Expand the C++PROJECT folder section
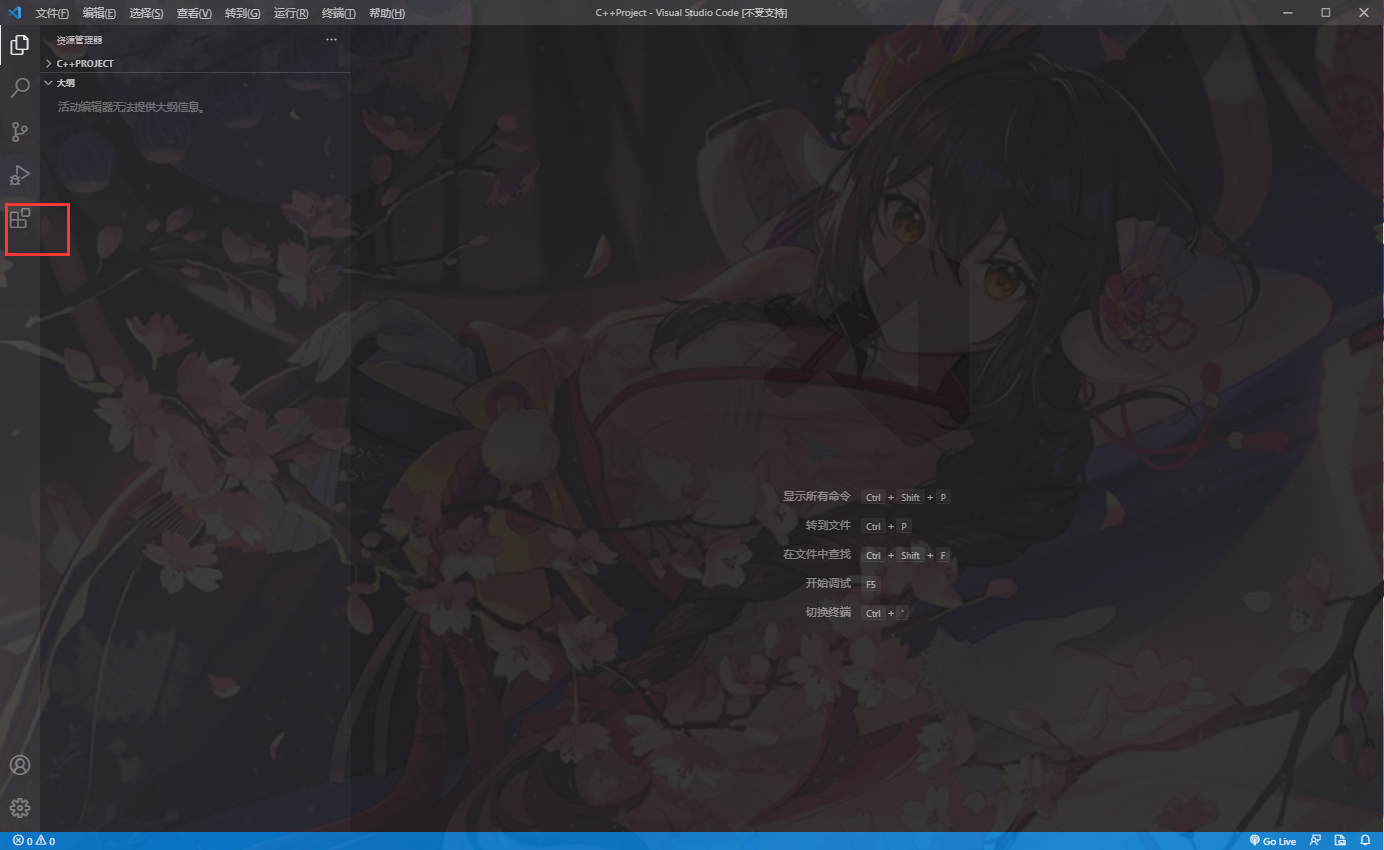This screenshot has width=1384, height=850. pyautogui.click(x=195, y=63)
